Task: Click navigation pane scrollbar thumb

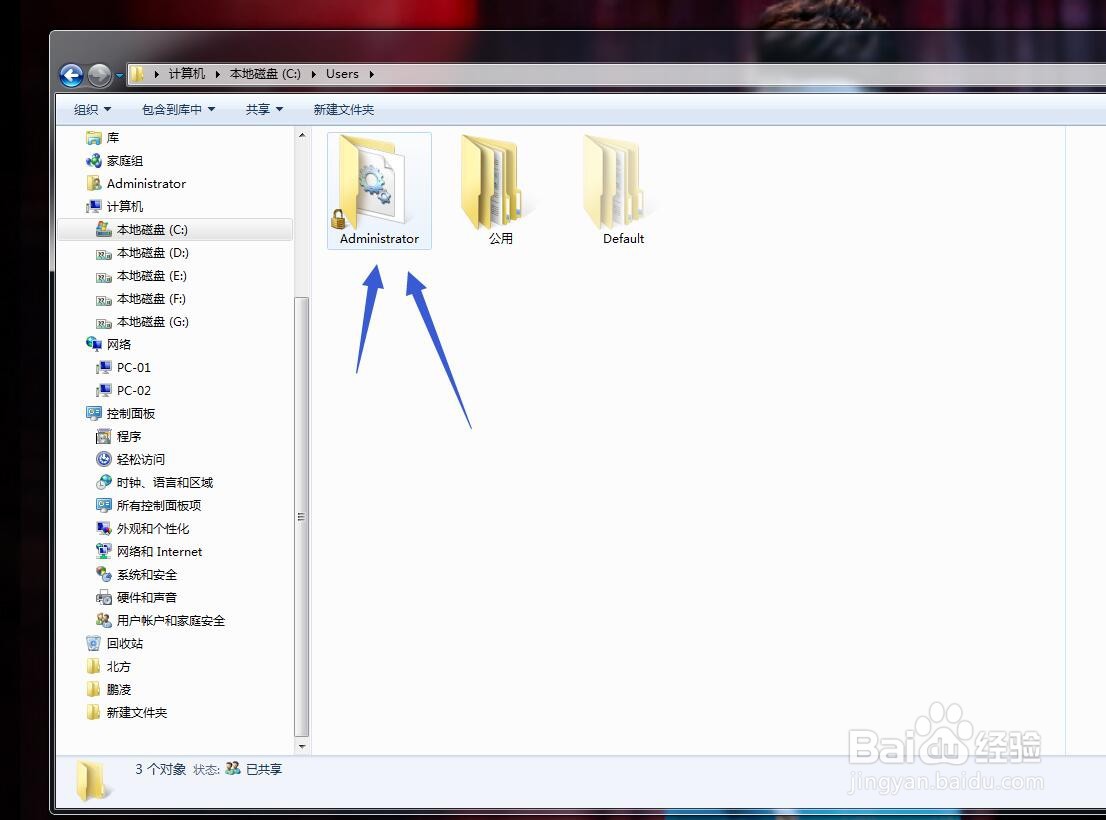Action: tap(302, 516)
